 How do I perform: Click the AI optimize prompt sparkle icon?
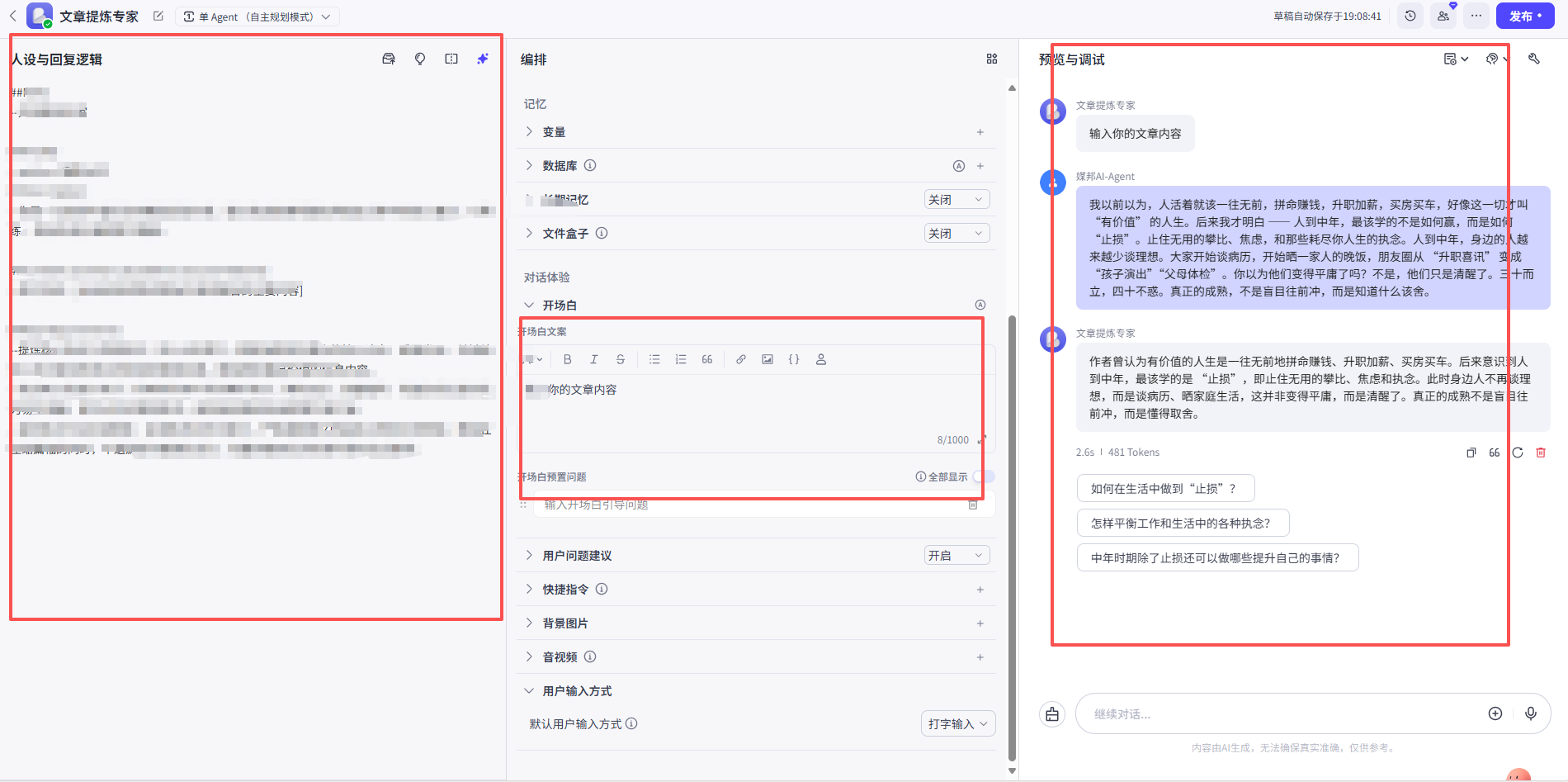483,59
